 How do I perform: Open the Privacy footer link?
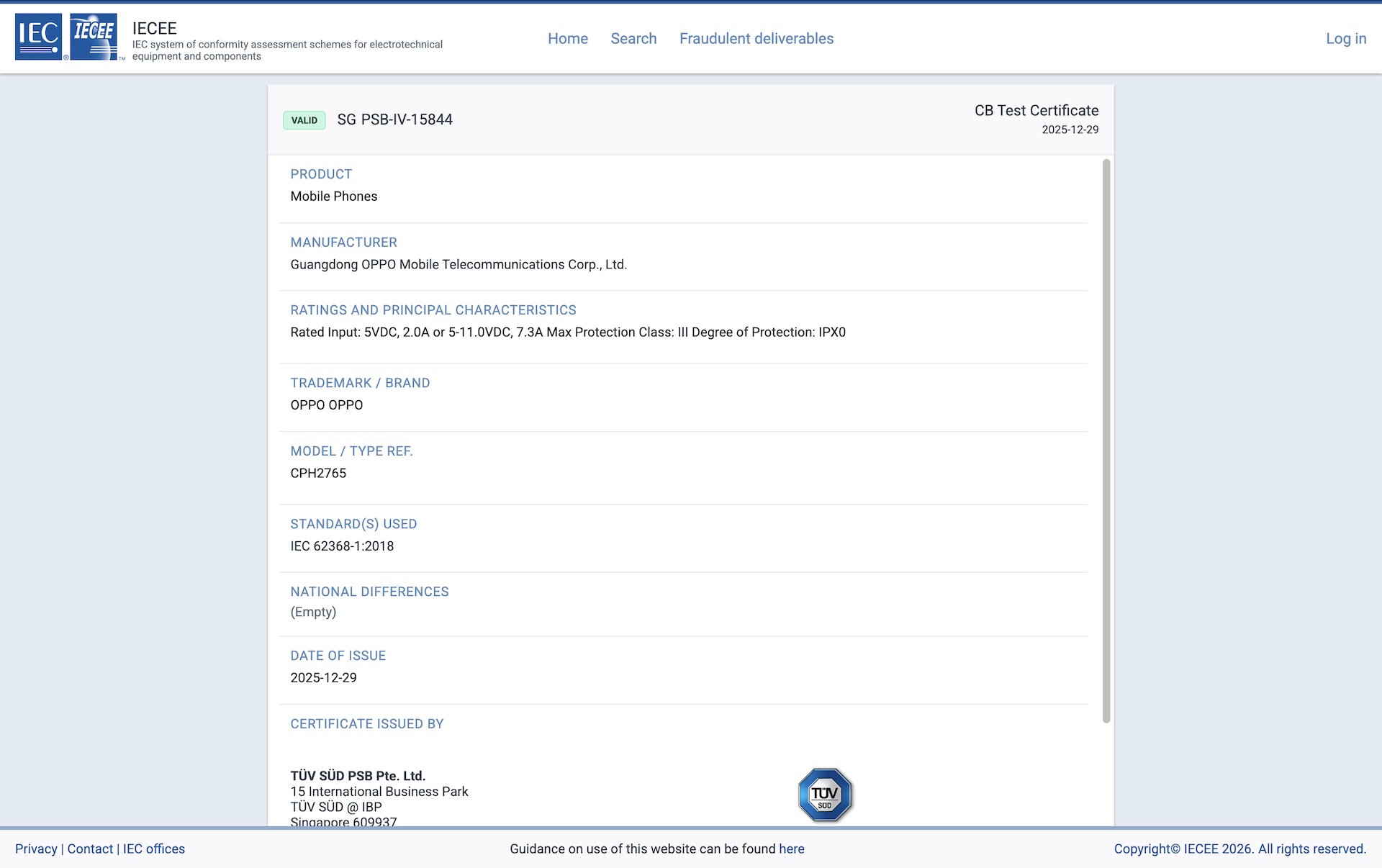pyautogui.click(x=36, y=849)
